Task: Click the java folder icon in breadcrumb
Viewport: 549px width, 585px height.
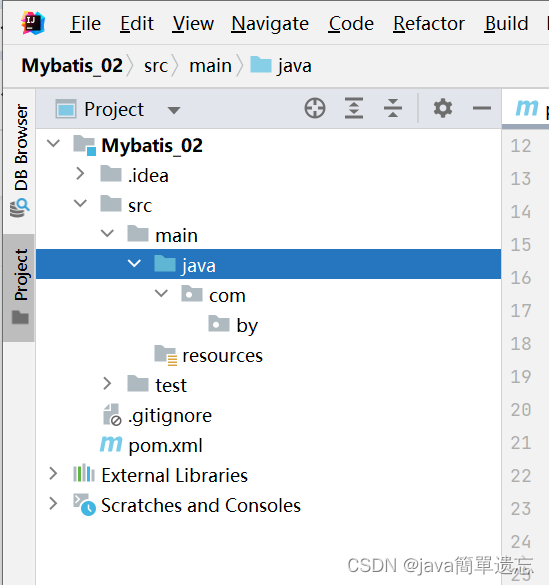Action: tap(261, 65)
